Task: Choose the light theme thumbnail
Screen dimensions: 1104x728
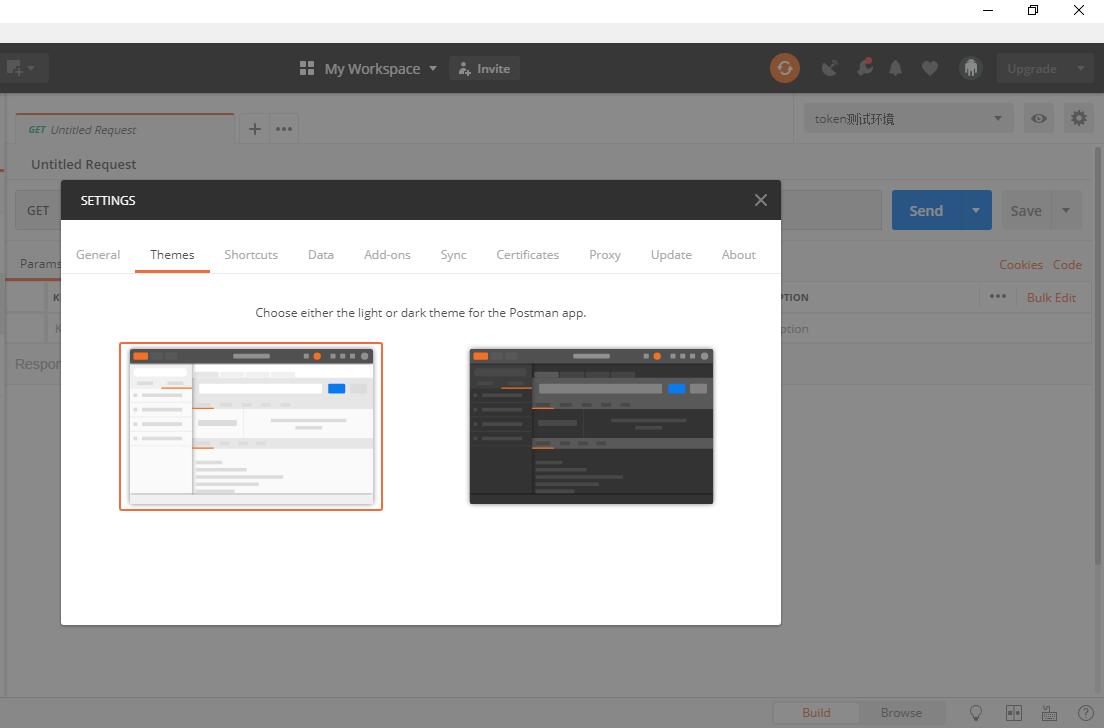Action: (x=251, y=426)
